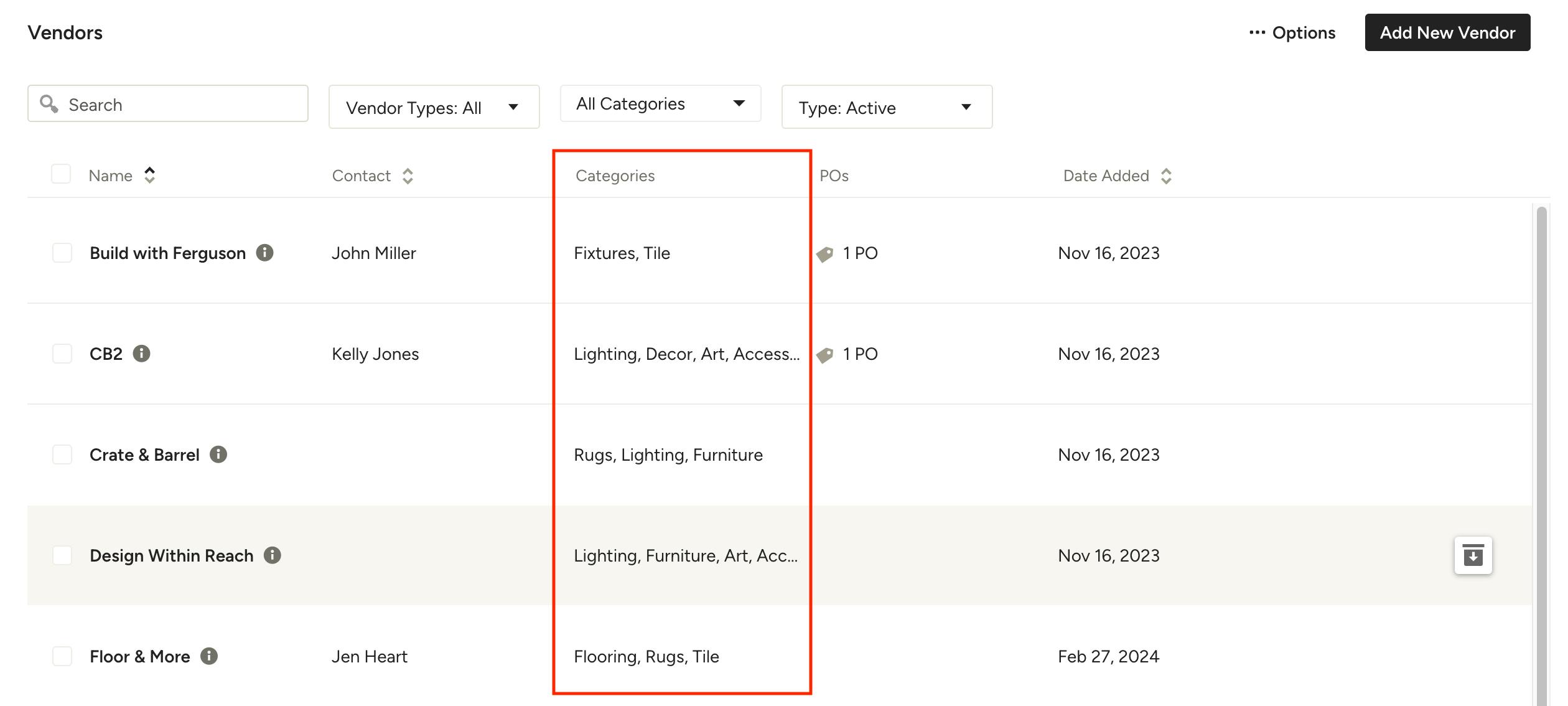
Task: Open info for Crate & Barrel vendor
Action: (x=219, y=454)
